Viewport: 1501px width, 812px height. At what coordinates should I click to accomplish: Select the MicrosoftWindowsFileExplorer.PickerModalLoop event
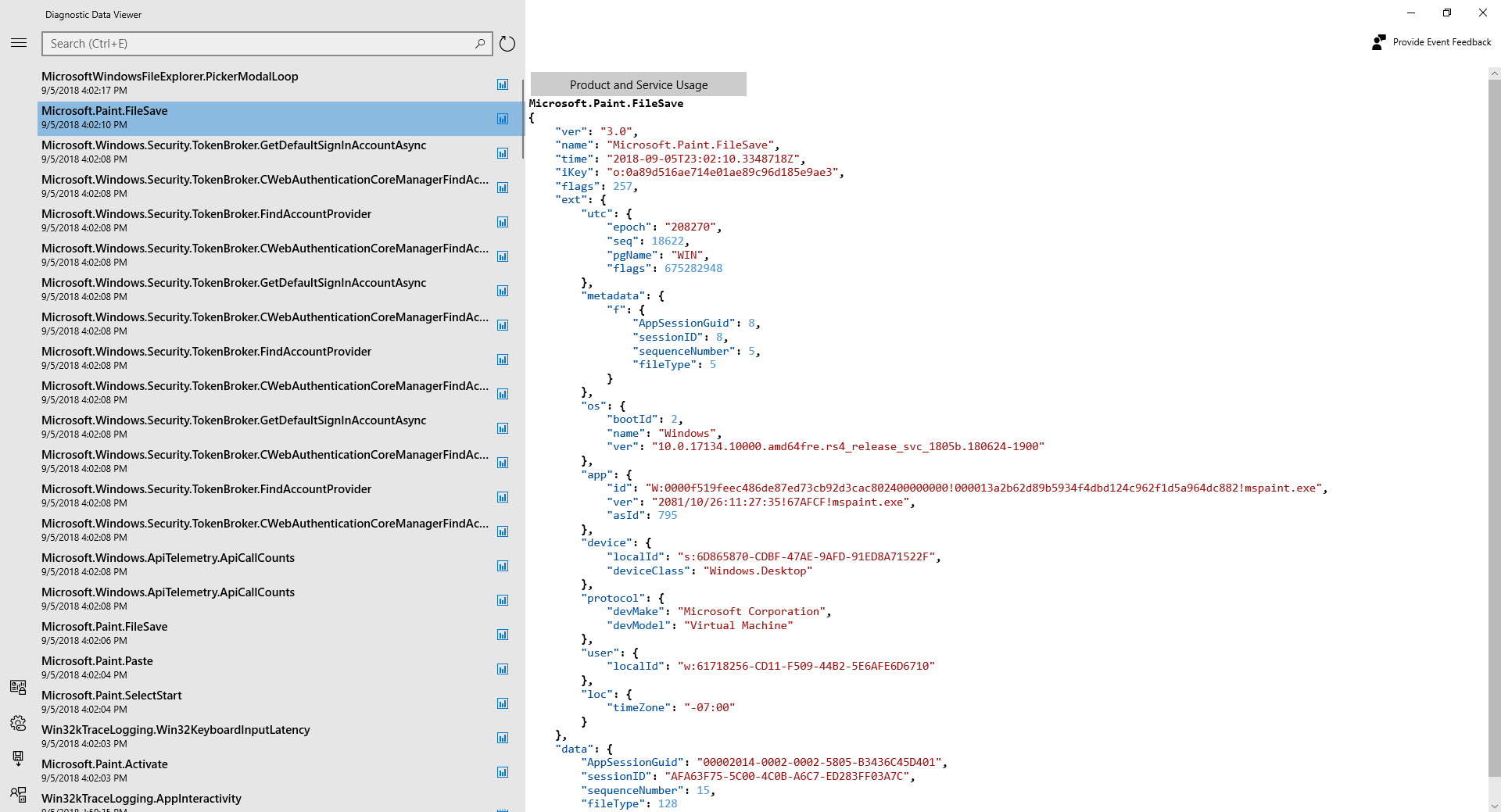[x=170, y=77]
